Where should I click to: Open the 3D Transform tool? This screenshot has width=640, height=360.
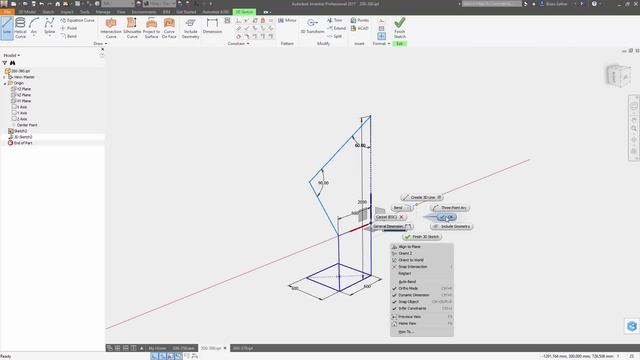(312, 26)
